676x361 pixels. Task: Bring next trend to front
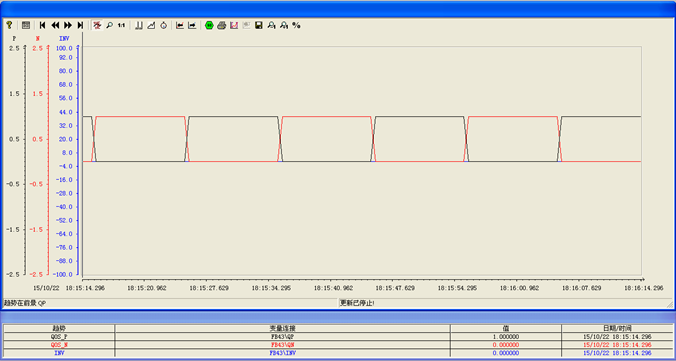point(192,25)
